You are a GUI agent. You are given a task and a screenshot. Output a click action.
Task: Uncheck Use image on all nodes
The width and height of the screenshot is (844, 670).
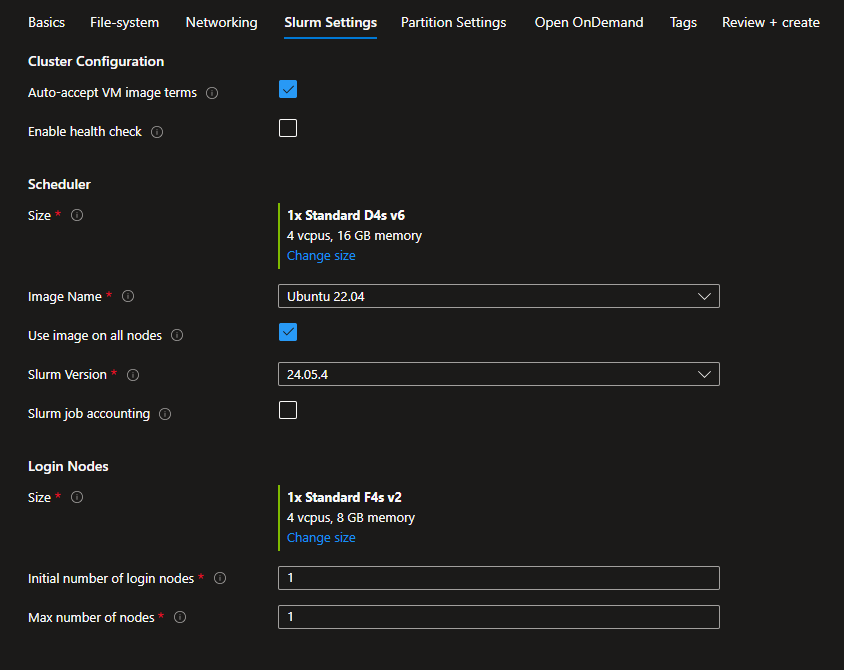(x=288, y=332)
